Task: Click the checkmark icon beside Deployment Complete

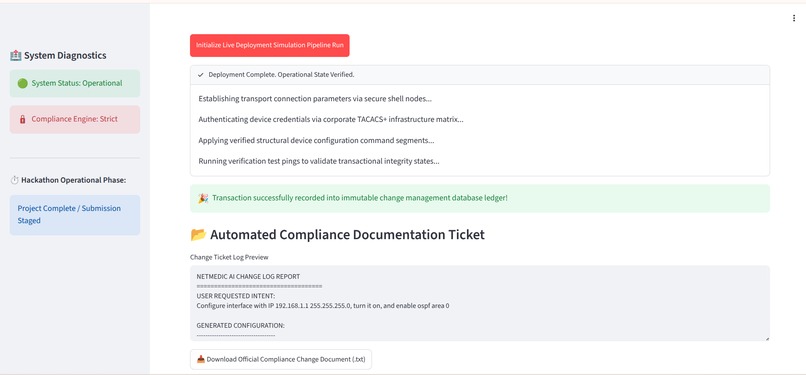Action: (200, 75)
